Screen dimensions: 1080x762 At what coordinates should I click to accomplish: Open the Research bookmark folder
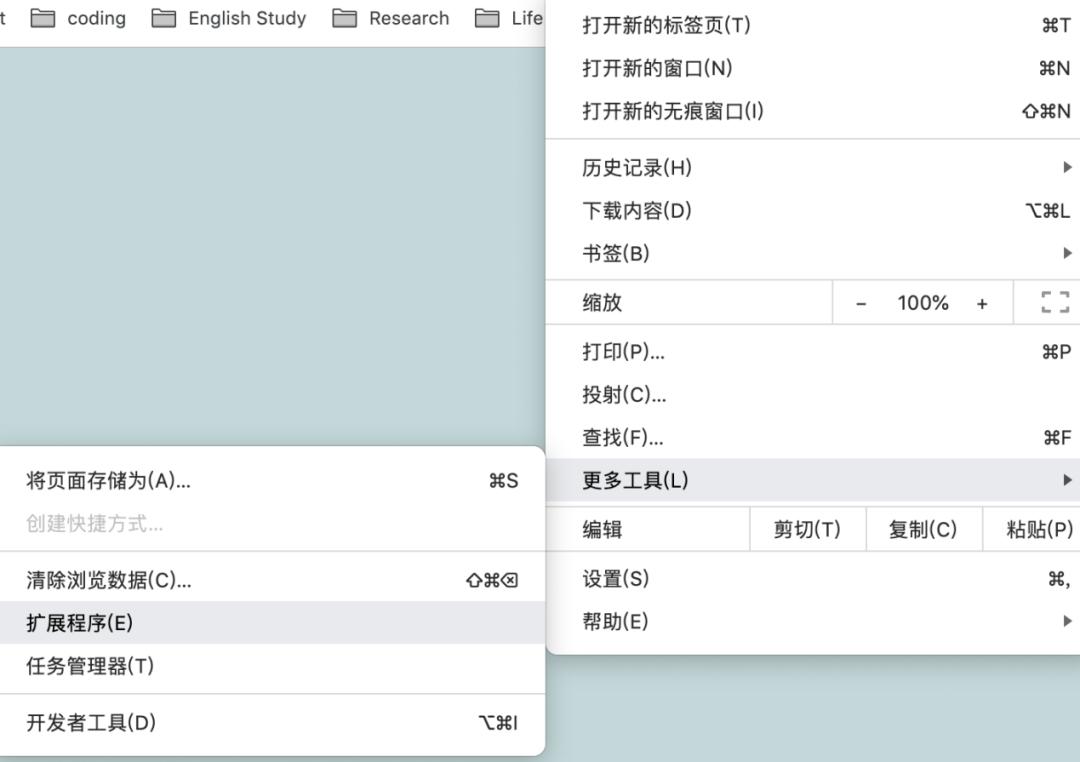coord(410,17)
